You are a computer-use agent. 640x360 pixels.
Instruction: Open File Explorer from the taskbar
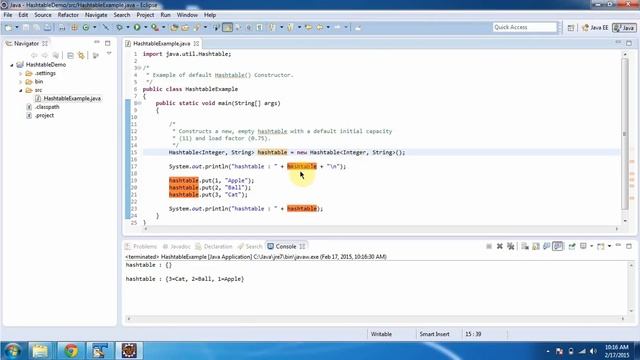[40, 351]
